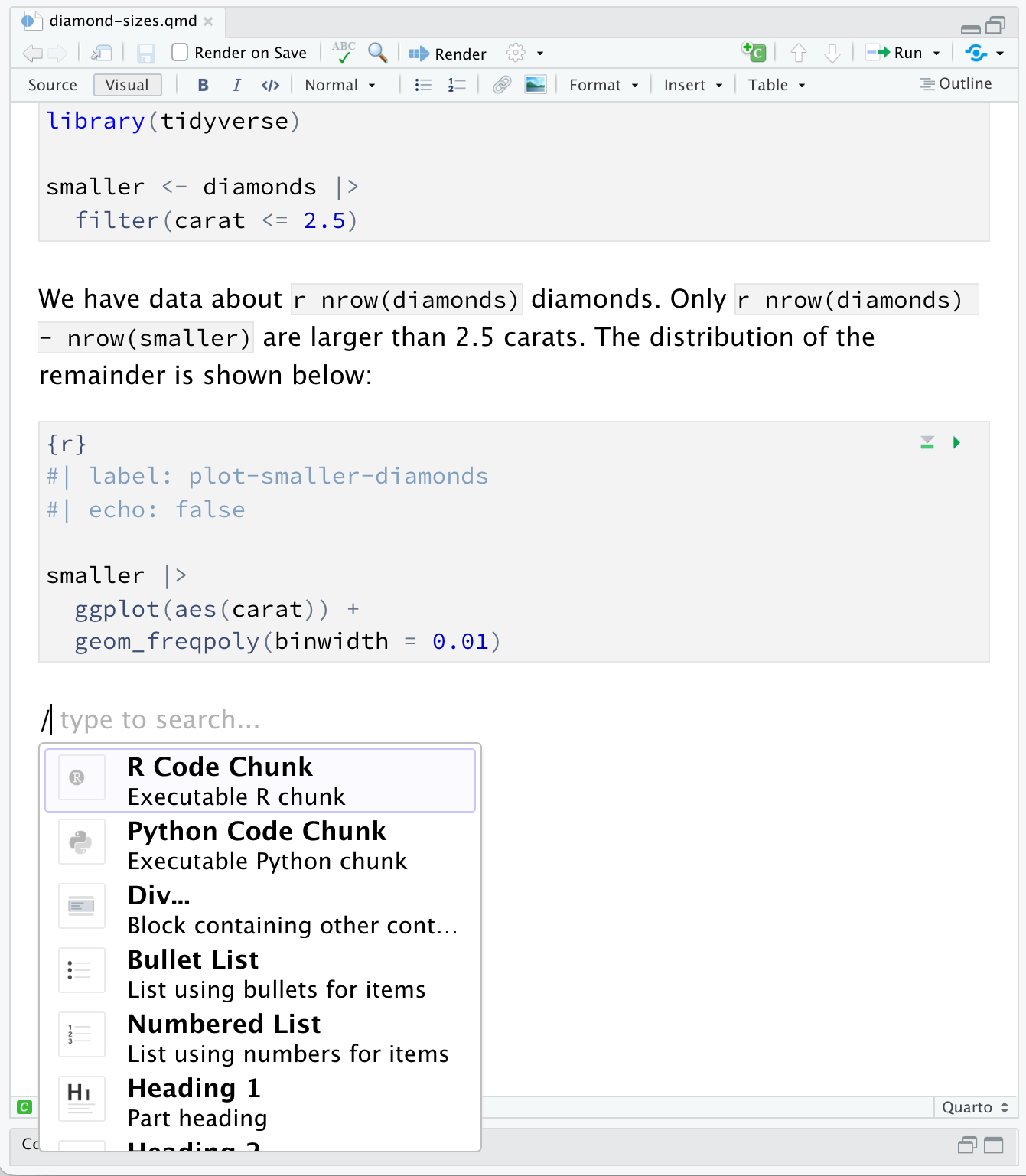Click the render settings gear icon
The image size is (1026, 1176).
[516, 53]
